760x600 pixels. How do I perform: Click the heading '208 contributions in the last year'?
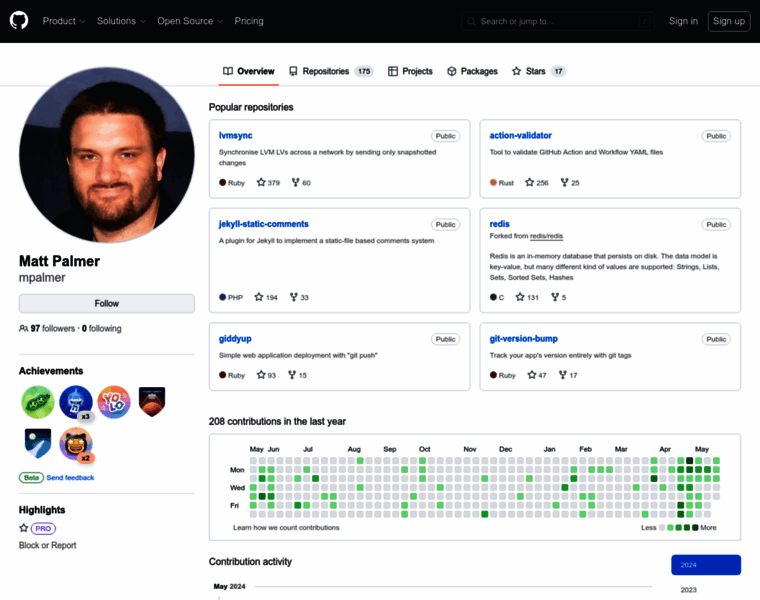[x=277, y=422]
